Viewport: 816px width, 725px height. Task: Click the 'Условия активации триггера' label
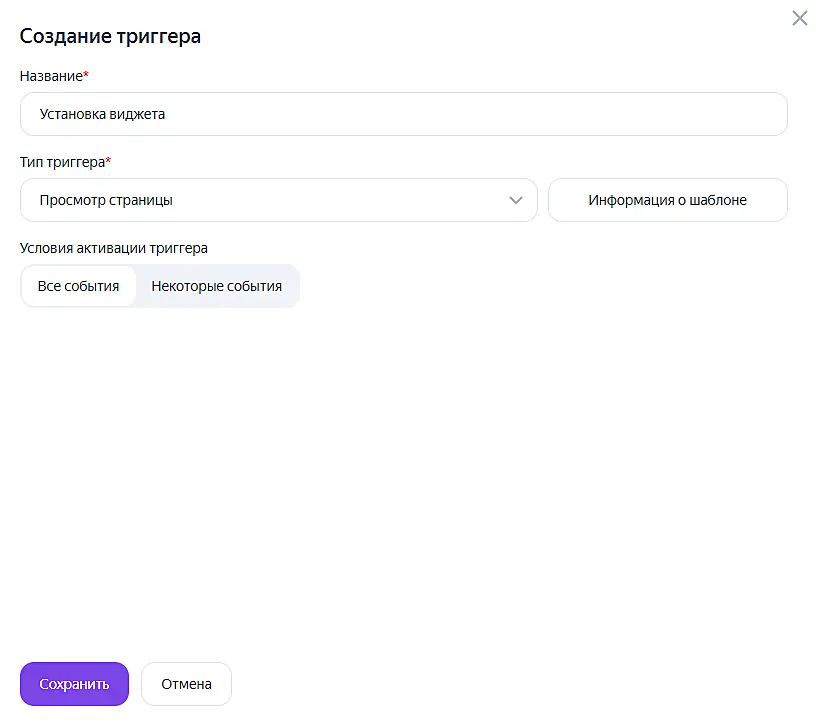[x=113, y=248]
